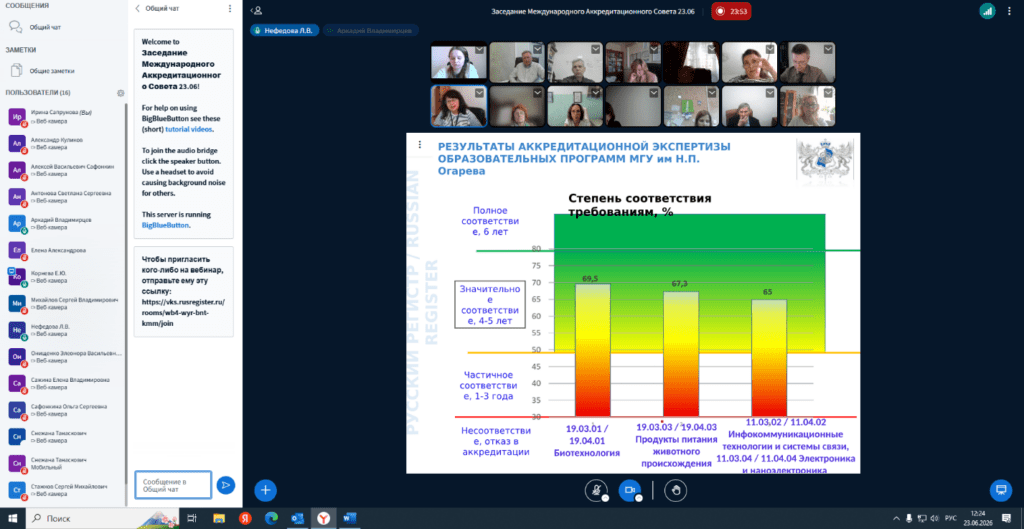The height and width of the screenshot is (529, 1024).
Task: Select user Сафонкина Ольга Сергеевна
Action: point(64,409)
